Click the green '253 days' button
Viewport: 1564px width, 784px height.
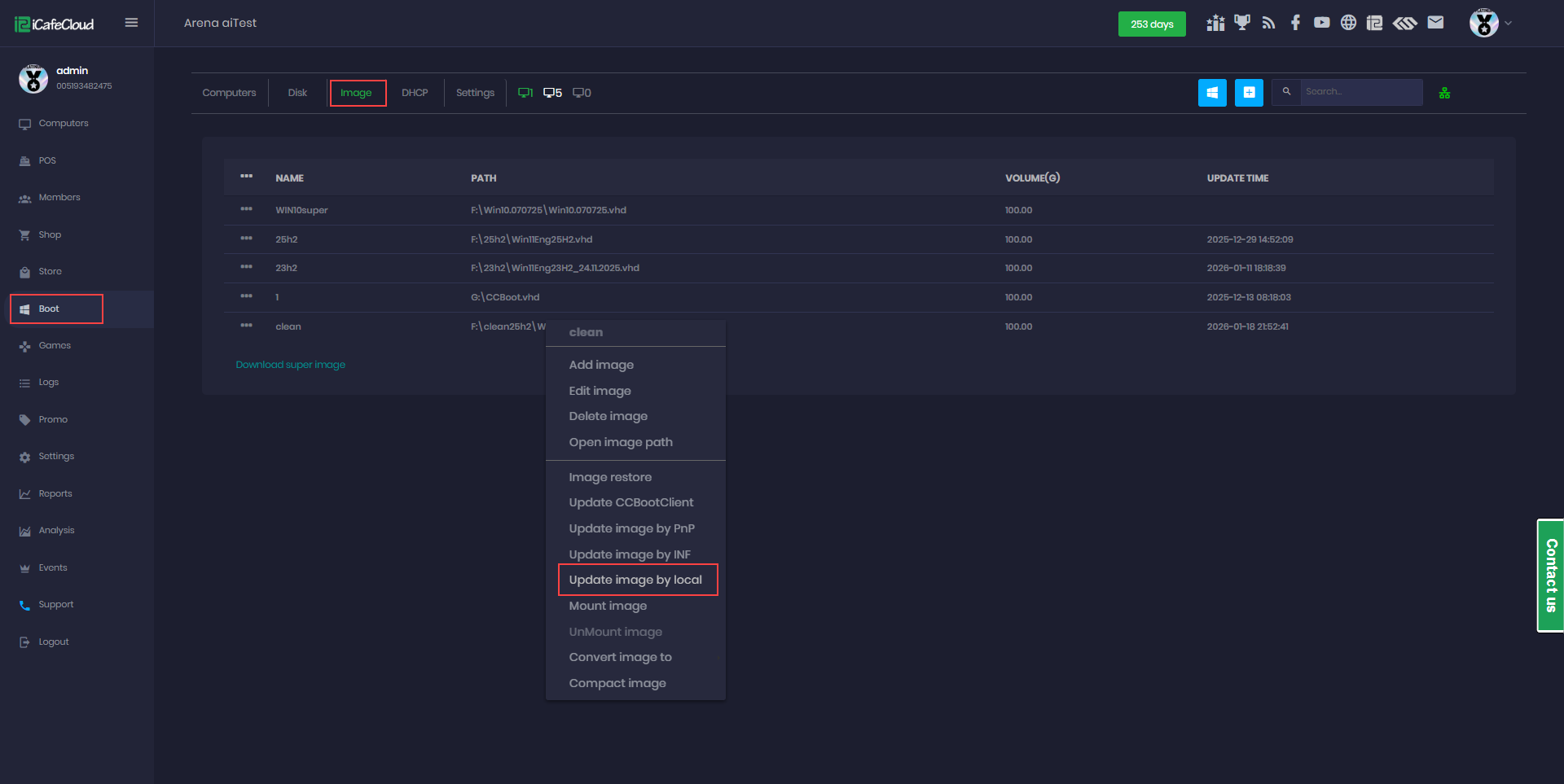click(1152, 24)
